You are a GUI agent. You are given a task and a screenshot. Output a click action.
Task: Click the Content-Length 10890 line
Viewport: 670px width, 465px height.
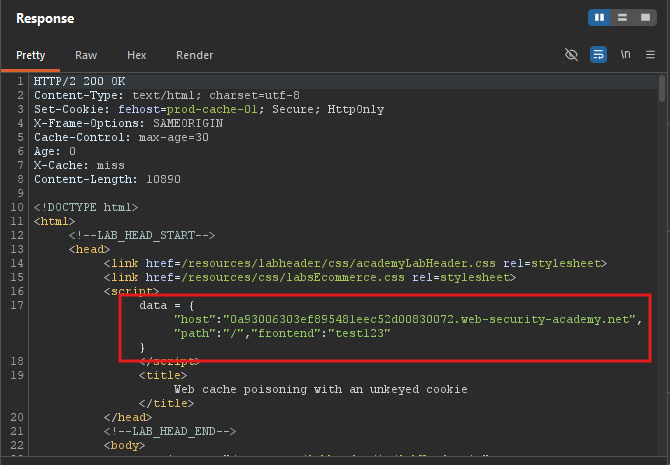(107, 179)
